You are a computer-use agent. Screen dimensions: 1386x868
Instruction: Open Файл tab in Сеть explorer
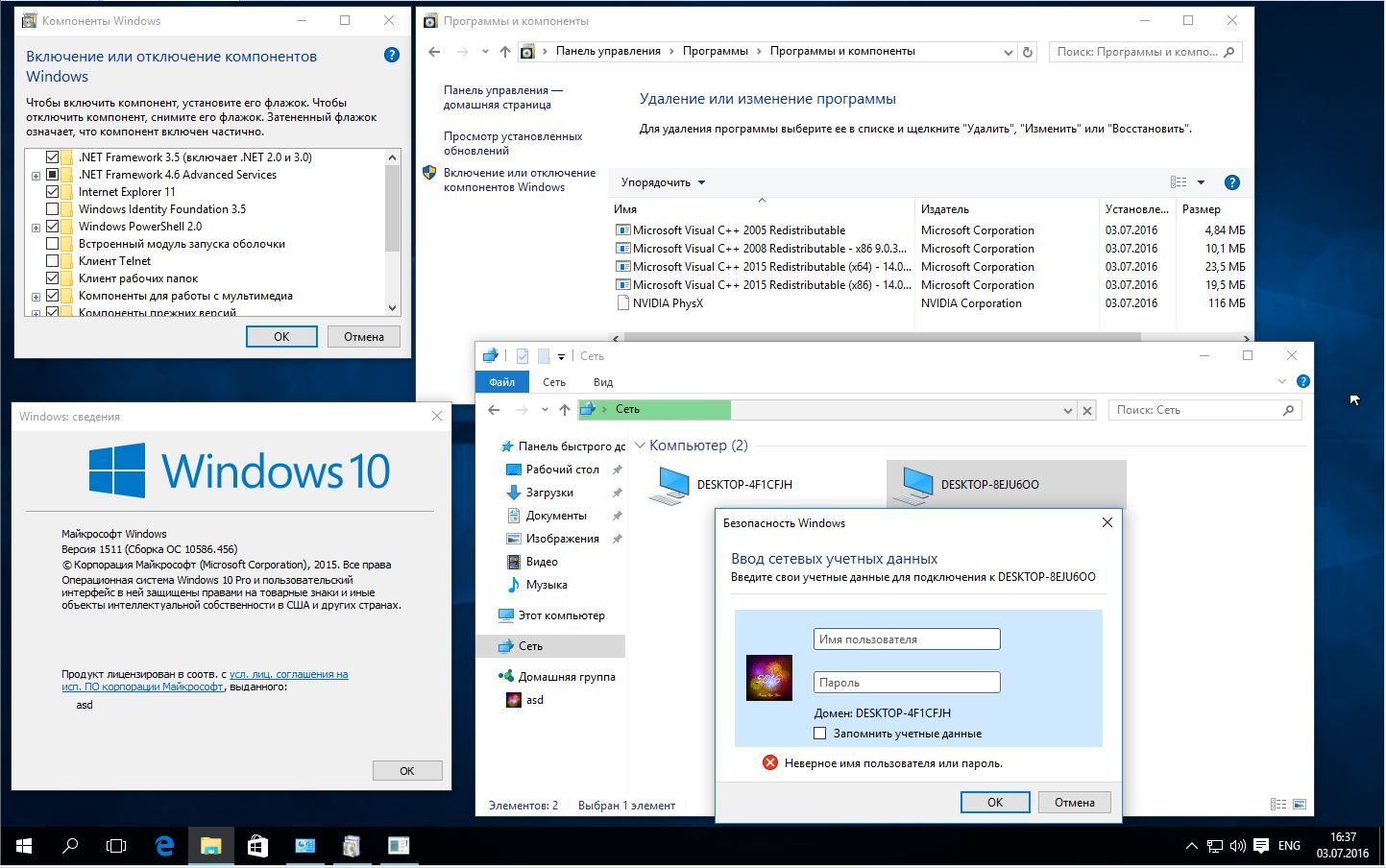click(x=501, y=382)
